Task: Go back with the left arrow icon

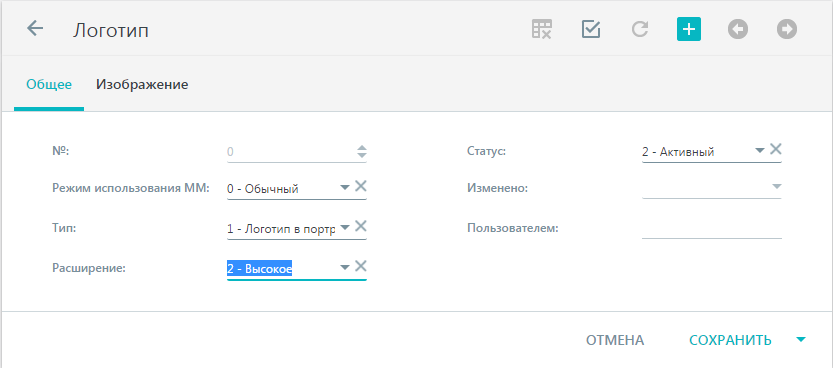Action: point(35,29)
